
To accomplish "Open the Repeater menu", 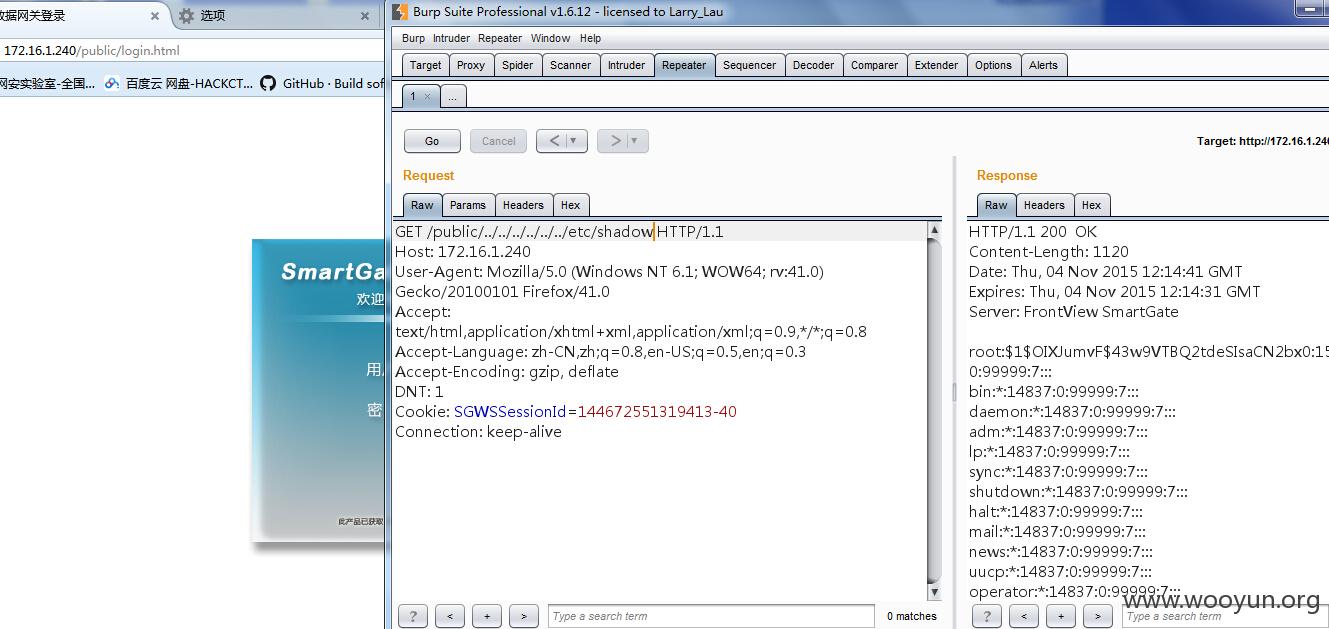I will click(500, 38).
